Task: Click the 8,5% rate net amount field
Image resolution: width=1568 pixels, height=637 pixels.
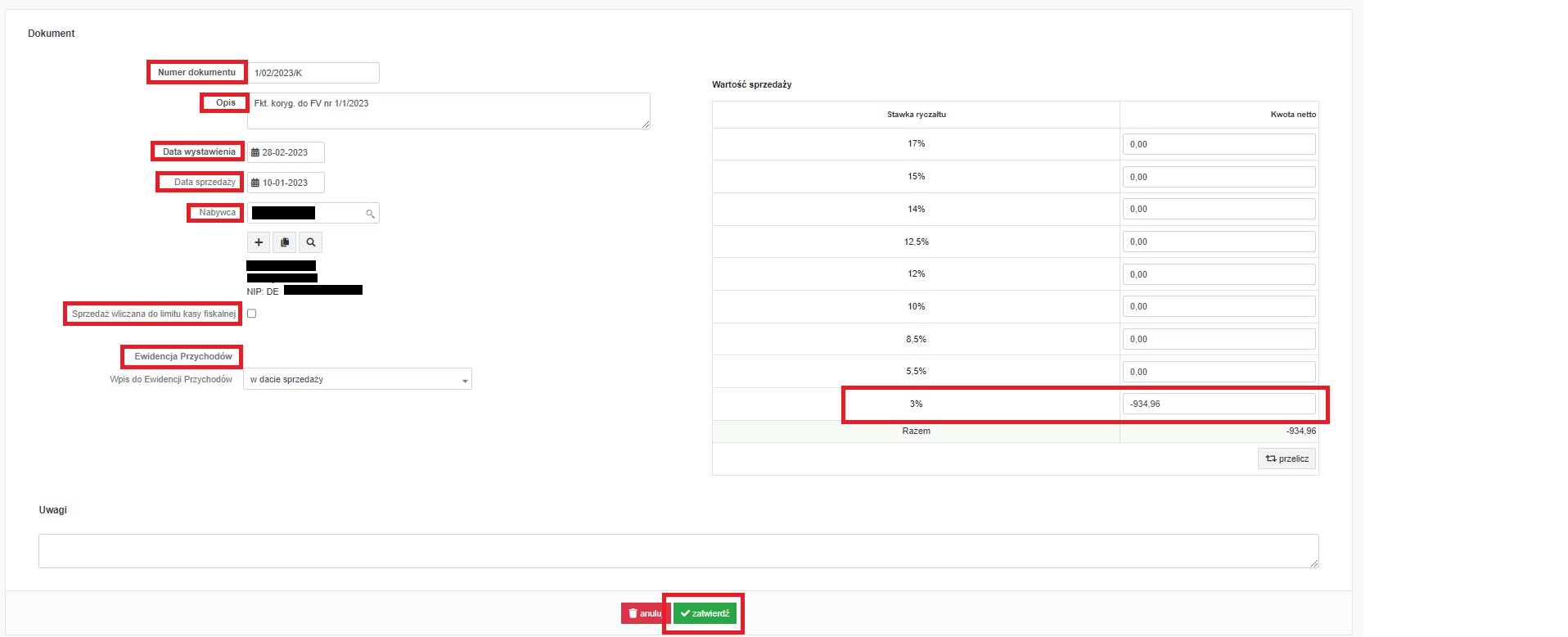Action: [1219, 340]
